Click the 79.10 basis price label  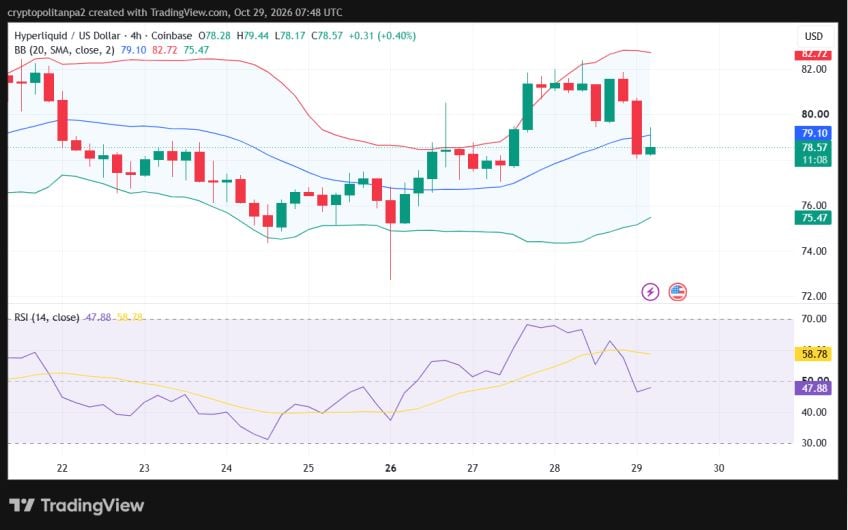813,133
